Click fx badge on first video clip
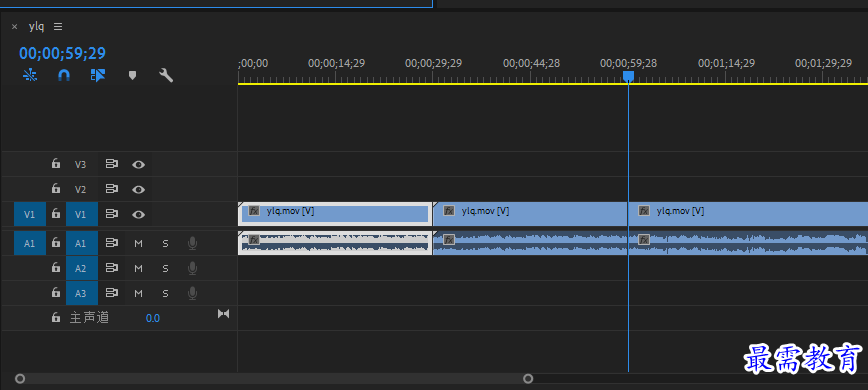The height and width of the screenshot is (390, 868). click(x=254, y=211)
